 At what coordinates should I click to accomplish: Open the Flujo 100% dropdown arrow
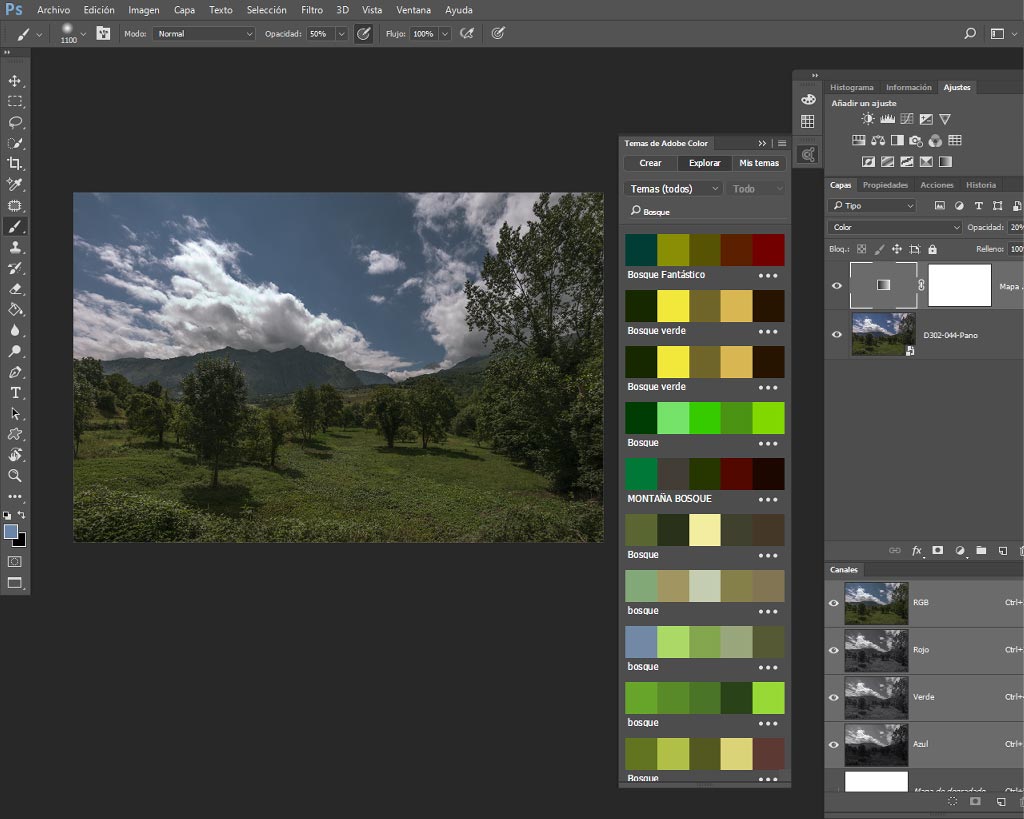click(x=445, y=33)
